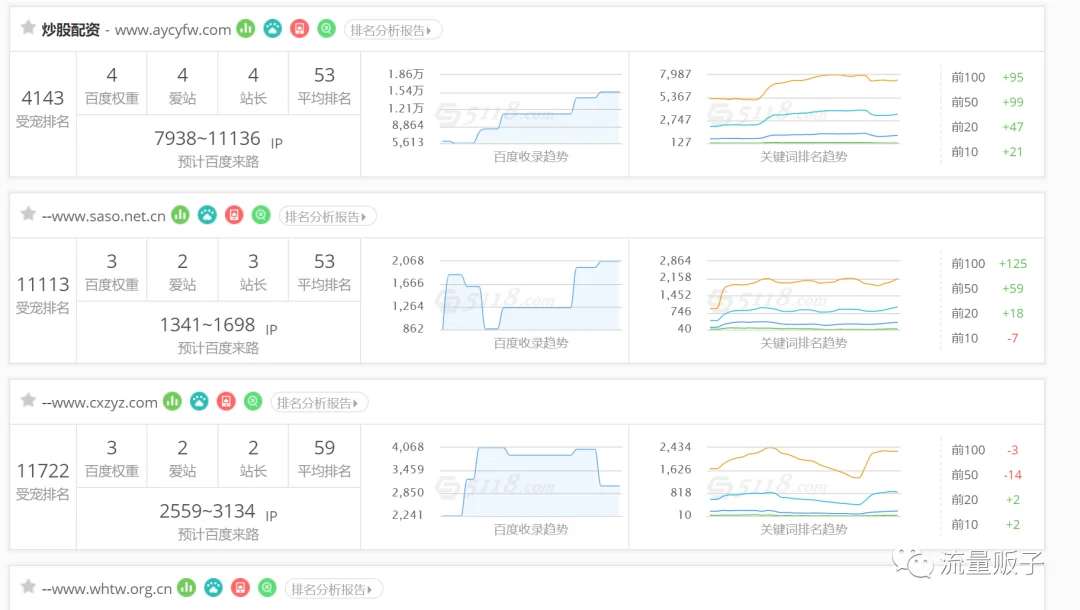Toggle favorite star for www.whtw.org.cn
1080x610 pixels.
point(28,587)
